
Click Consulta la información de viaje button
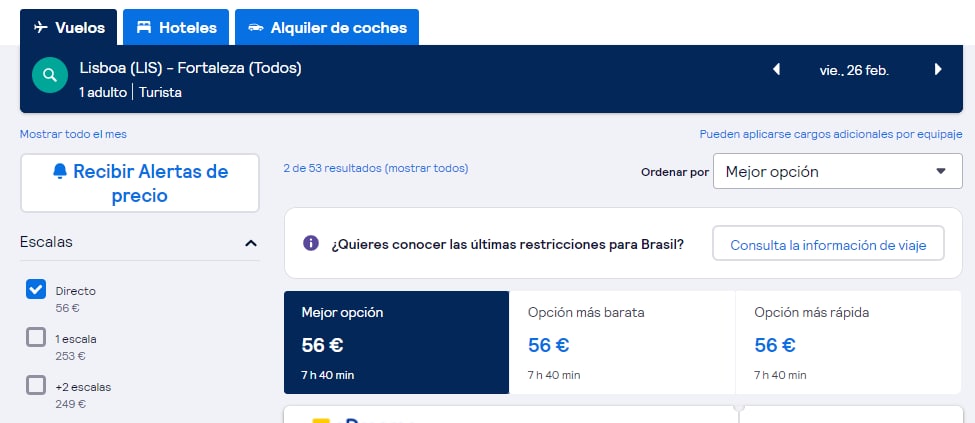[828, 243]
